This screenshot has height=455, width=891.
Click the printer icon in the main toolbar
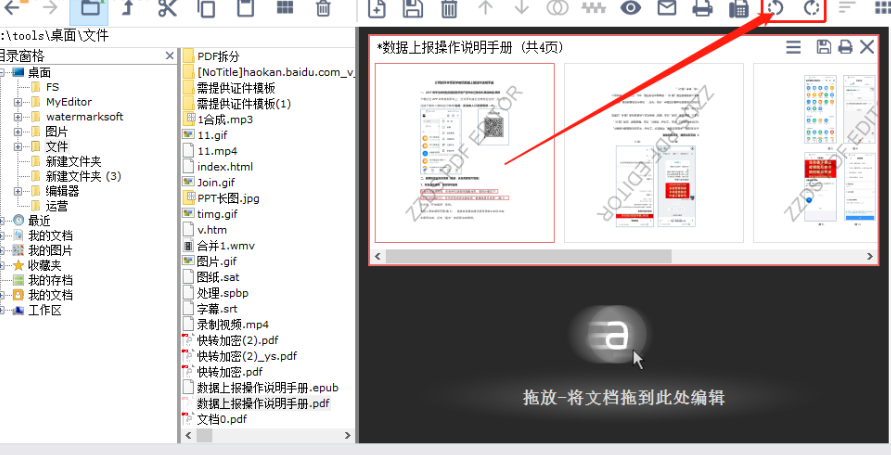[703, 8]
